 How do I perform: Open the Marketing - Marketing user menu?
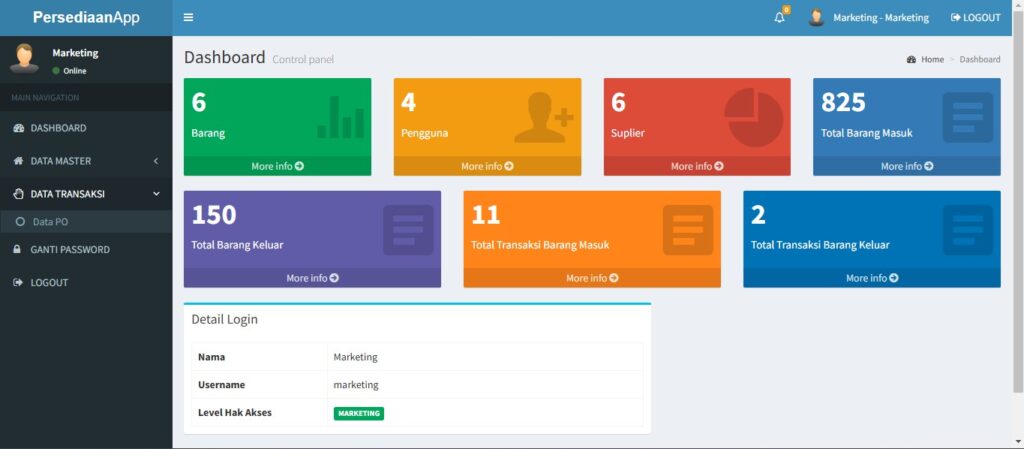(x=869, y=18)
